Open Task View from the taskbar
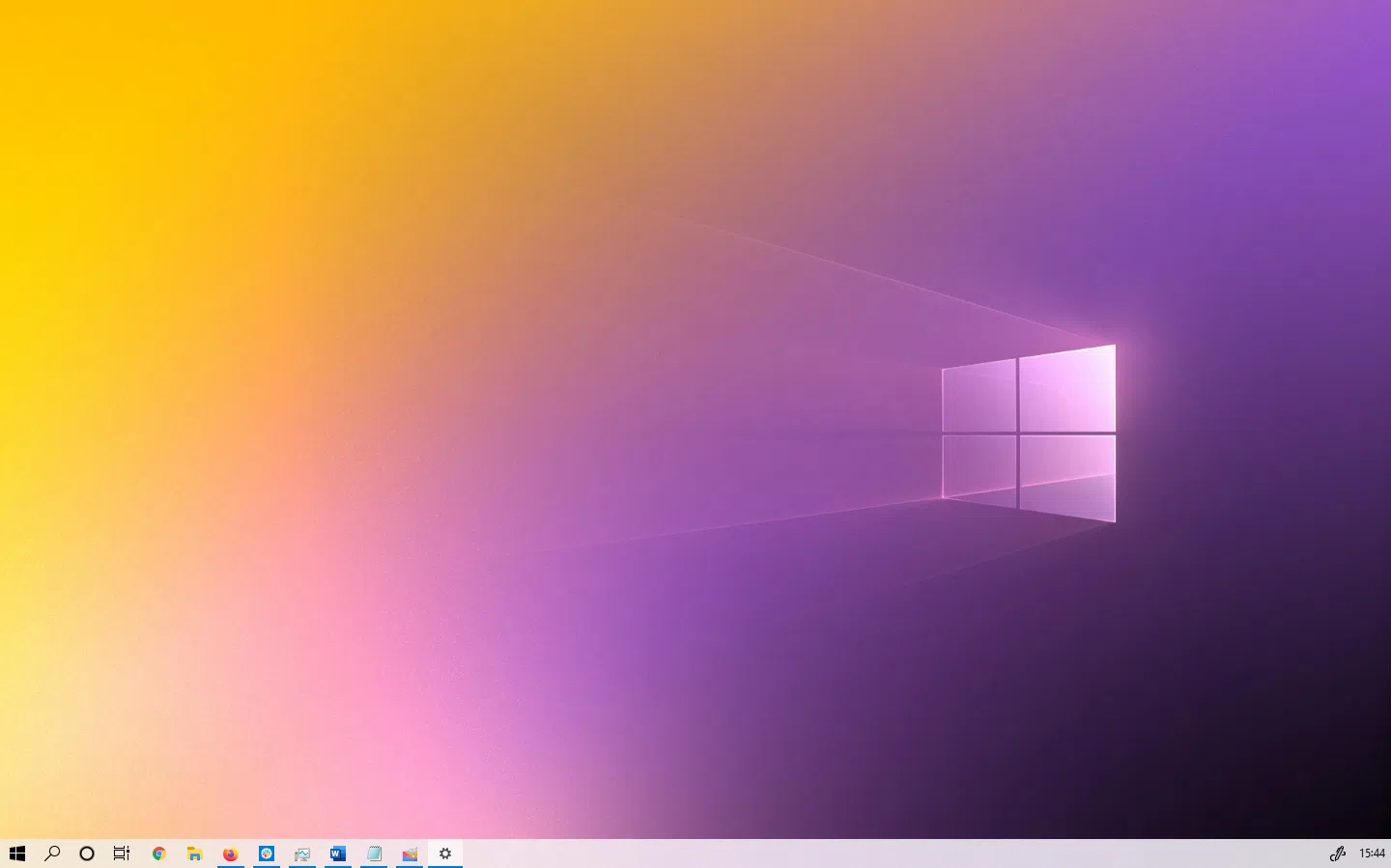The height and width of the screenshot is (868, 1391). click(122, 854)
